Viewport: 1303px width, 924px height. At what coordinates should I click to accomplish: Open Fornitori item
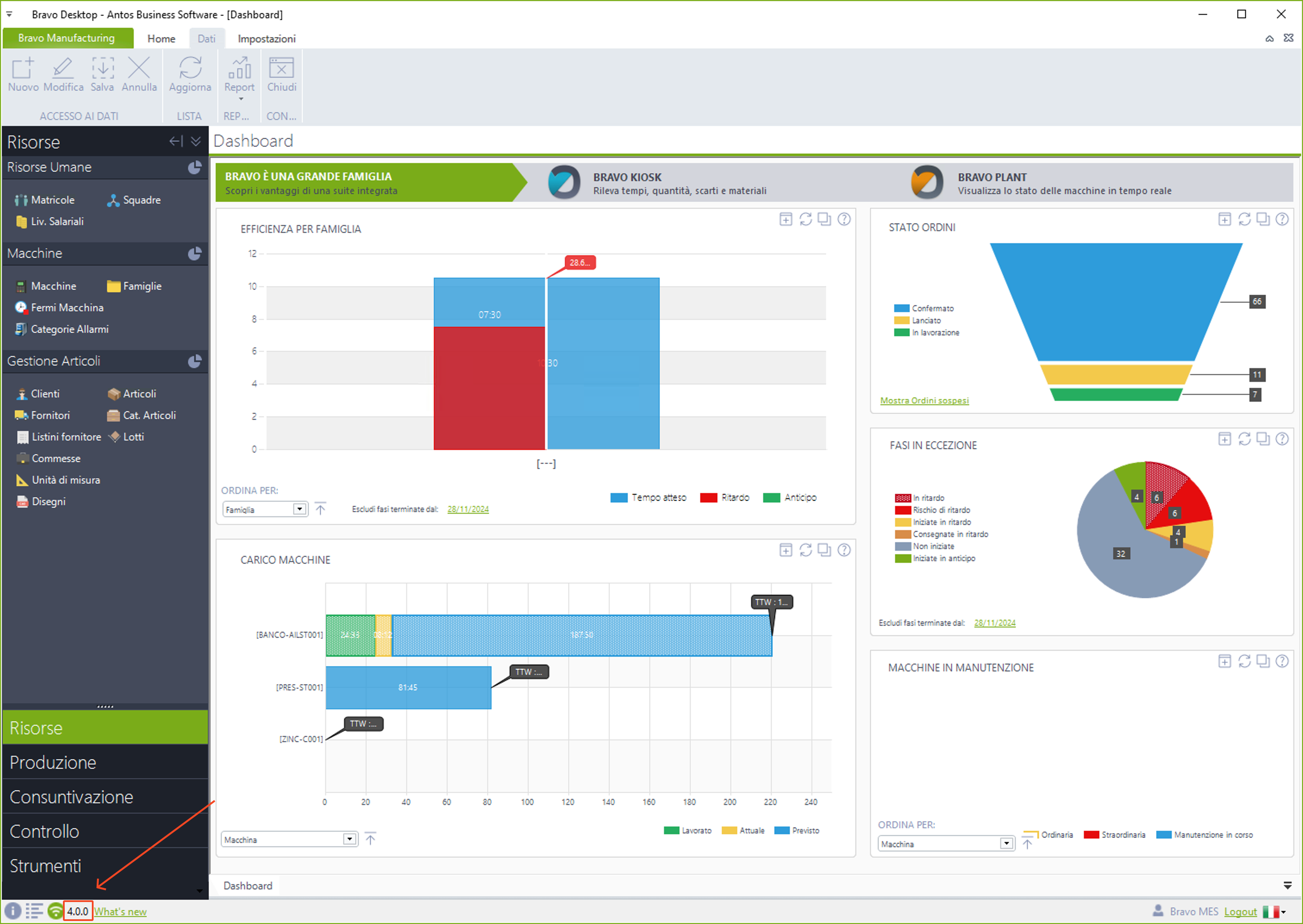(x=43, y=415)
